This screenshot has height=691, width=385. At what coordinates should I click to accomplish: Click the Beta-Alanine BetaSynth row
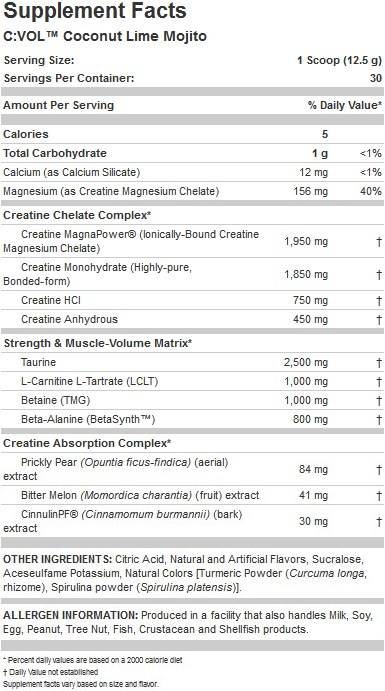click(192, 419)
